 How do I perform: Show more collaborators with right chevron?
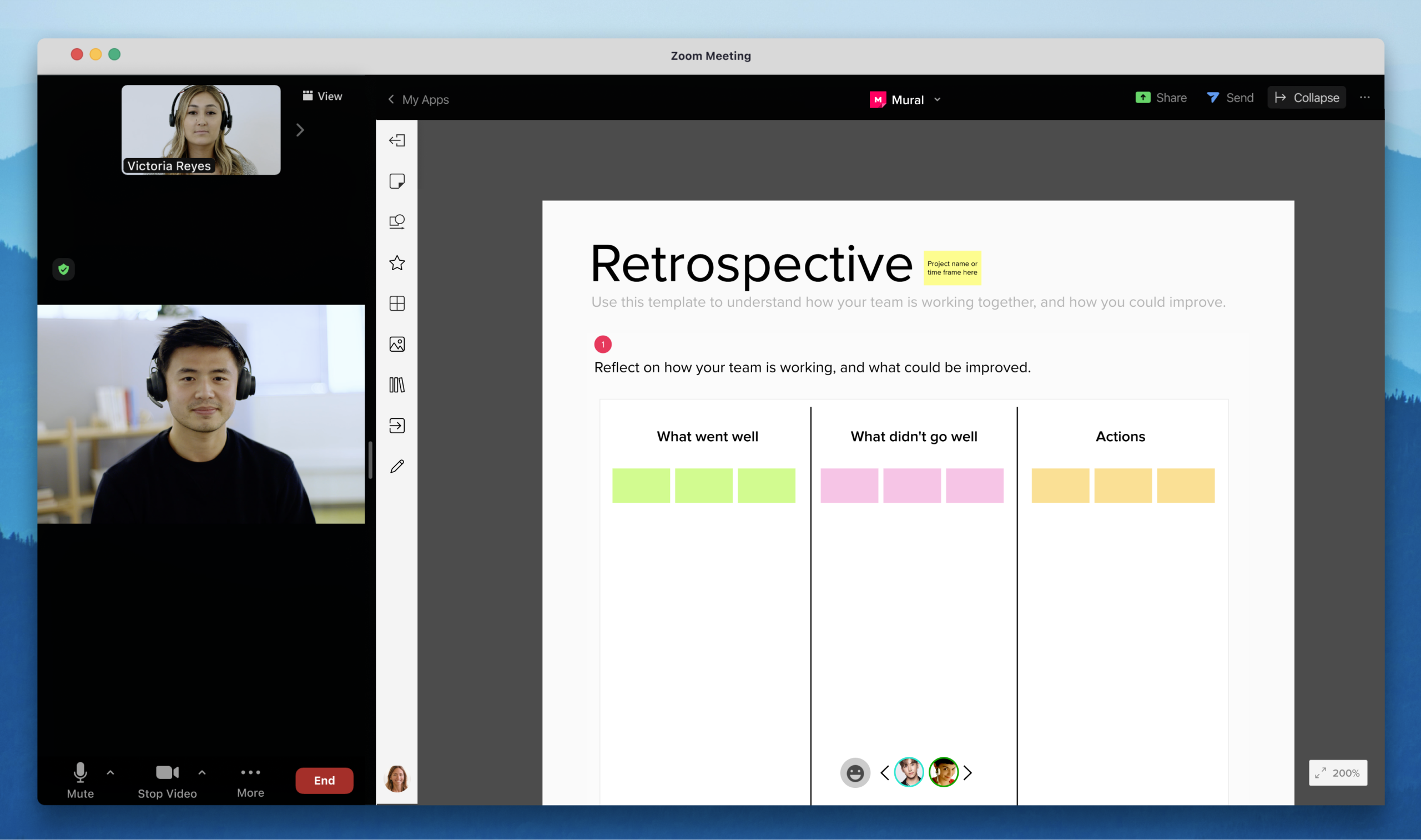[968, 773]
